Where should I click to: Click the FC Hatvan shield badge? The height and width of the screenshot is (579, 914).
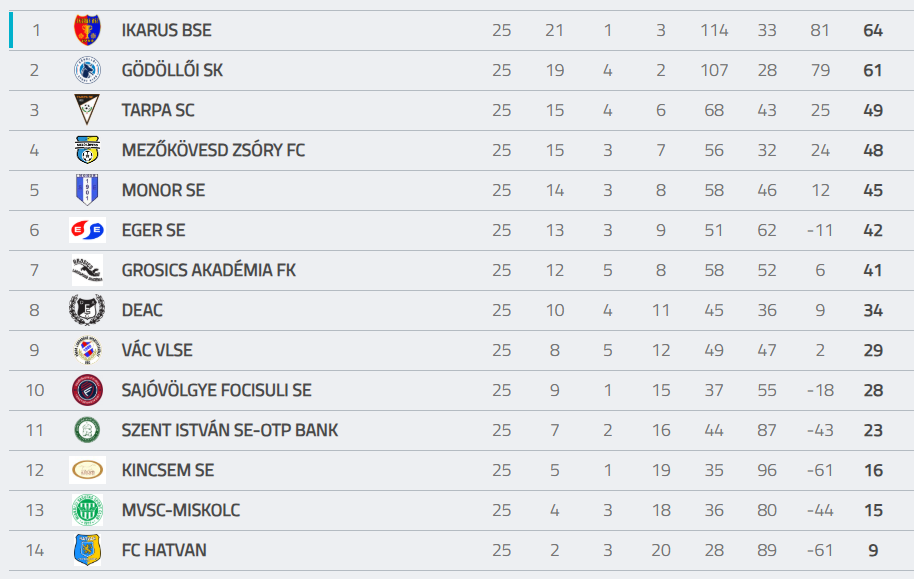[x=87, y=550]
